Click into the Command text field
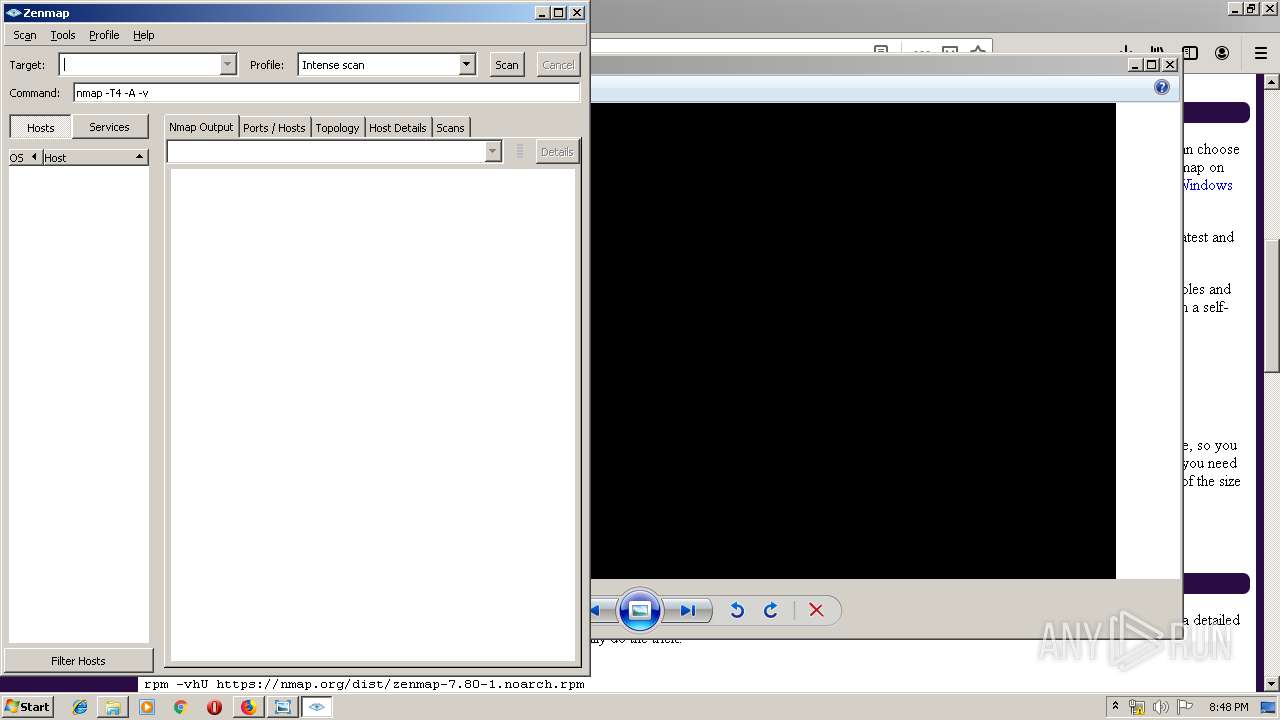This screenshot has width=1280, height=720. 327,93
